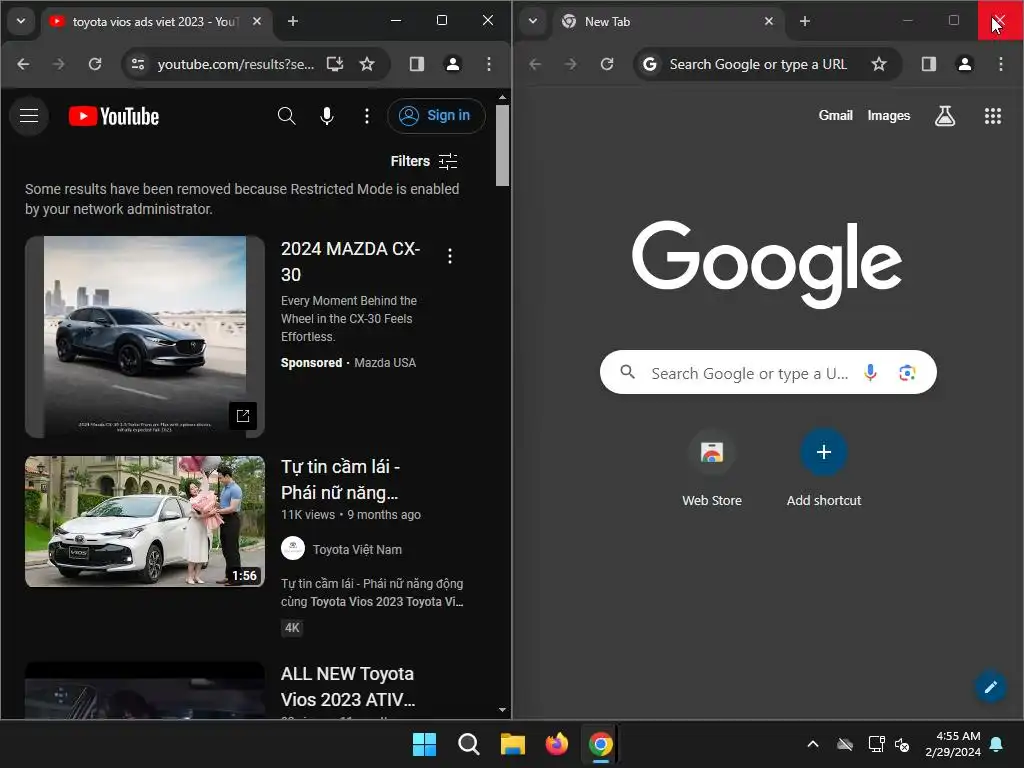Open video titled Tự tin cầm lái
Image resolution: width=1024 pixels, height=768 pixels.
(x=340, y=479)
